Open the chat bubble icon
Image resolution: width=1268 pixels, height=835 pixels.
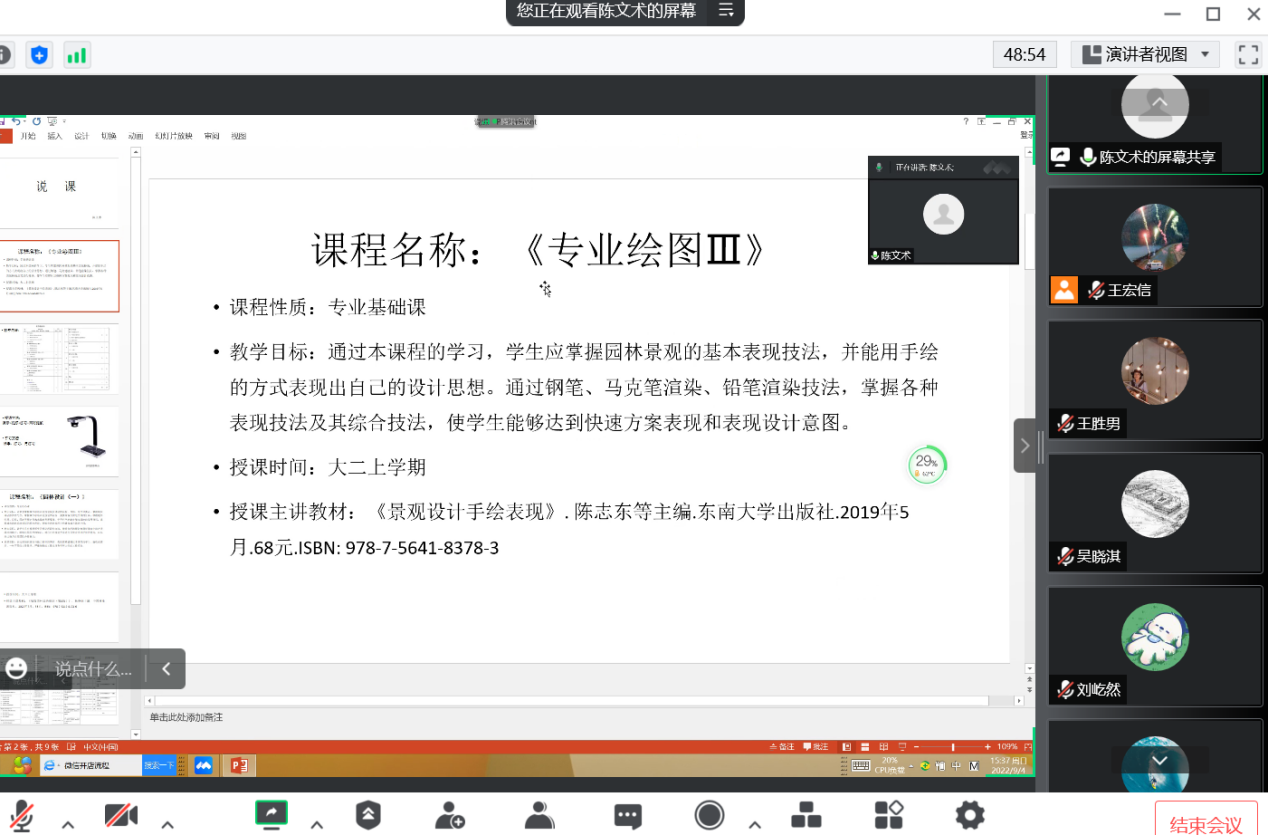(627, 816)
